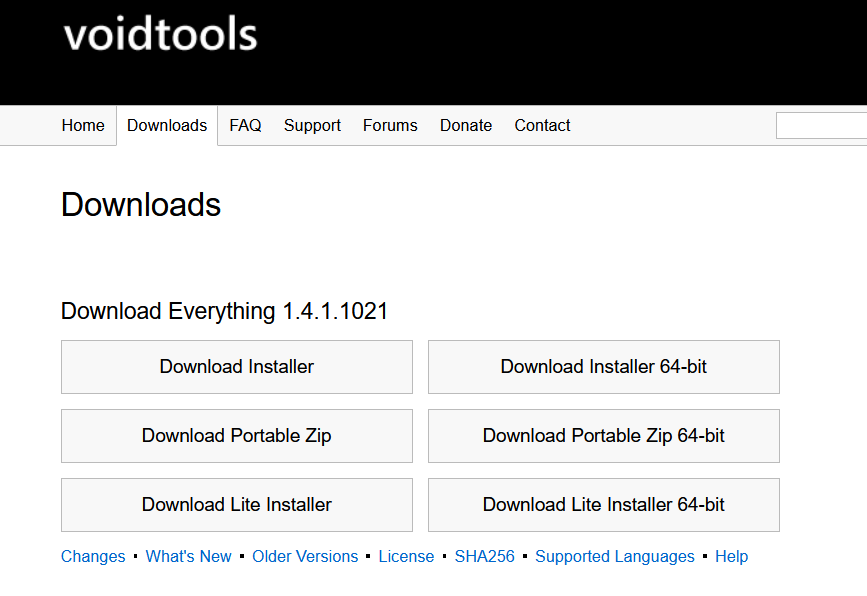Open the Contact page
Viewport: 867px width, 596px height.
tap(542, 125)
